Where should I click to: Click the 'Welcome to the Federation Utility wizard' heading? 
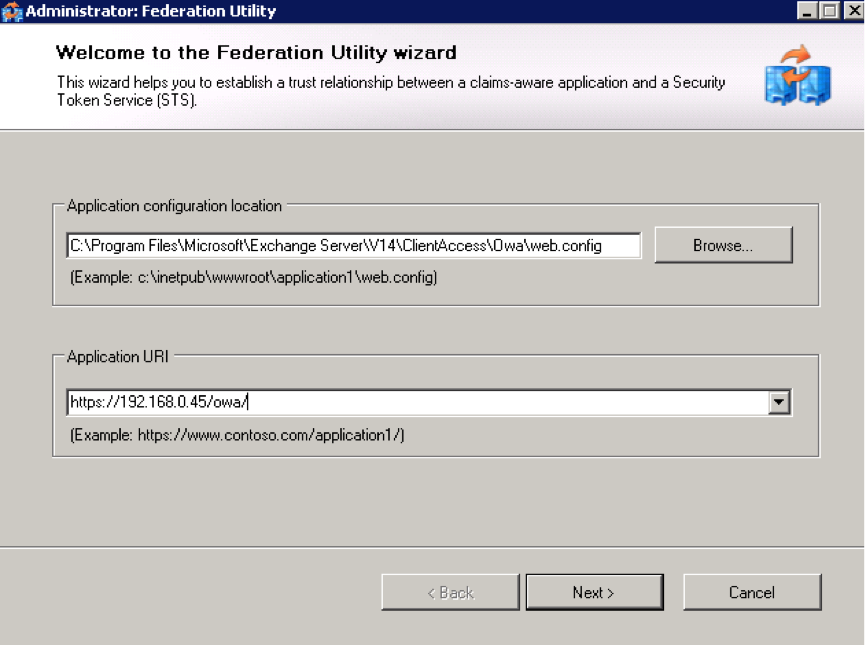pos(257,52)
